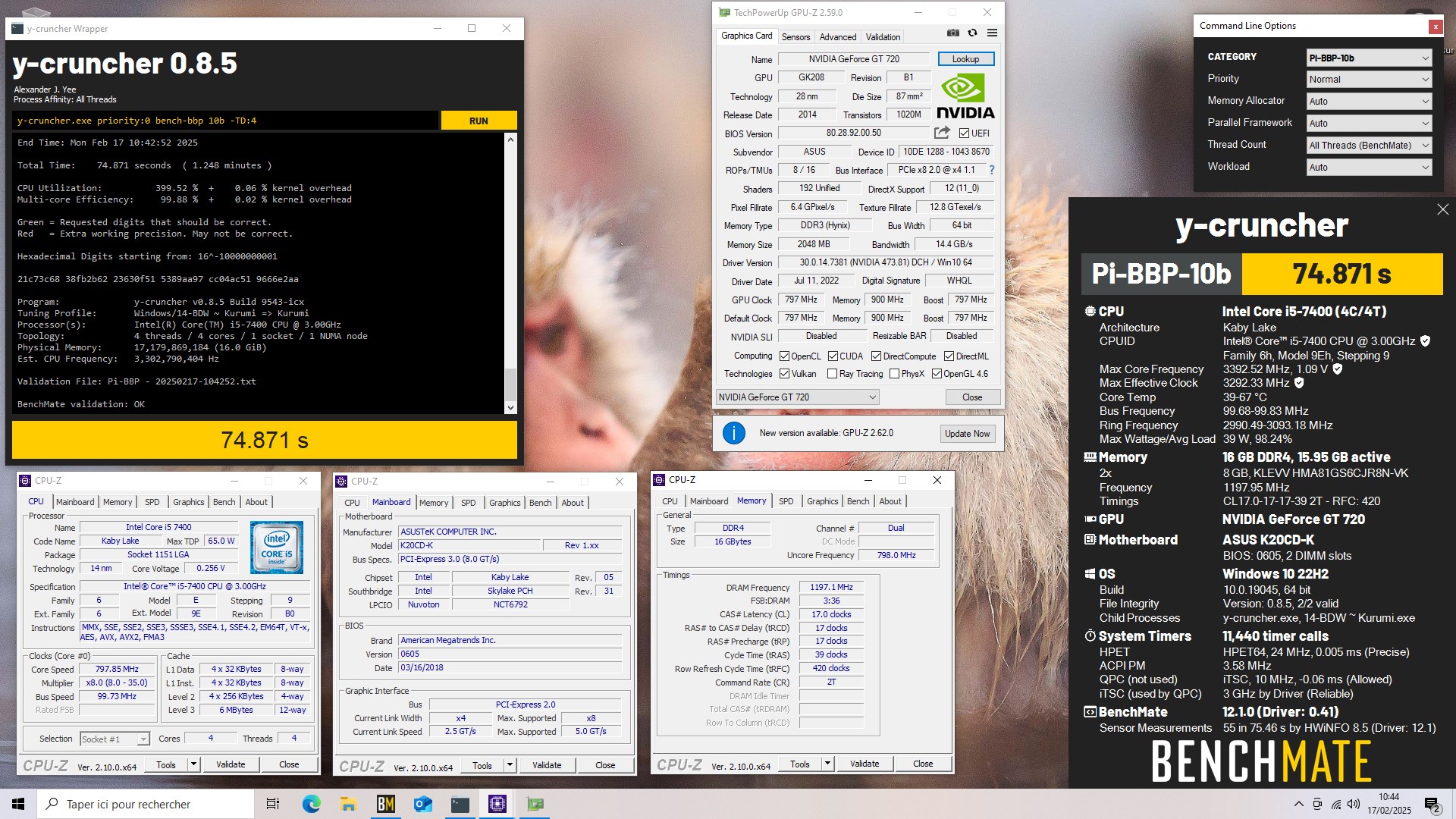Click the Windows taskbar search box
Screen dimensions: 1456x819
click(x=146, y=804)
